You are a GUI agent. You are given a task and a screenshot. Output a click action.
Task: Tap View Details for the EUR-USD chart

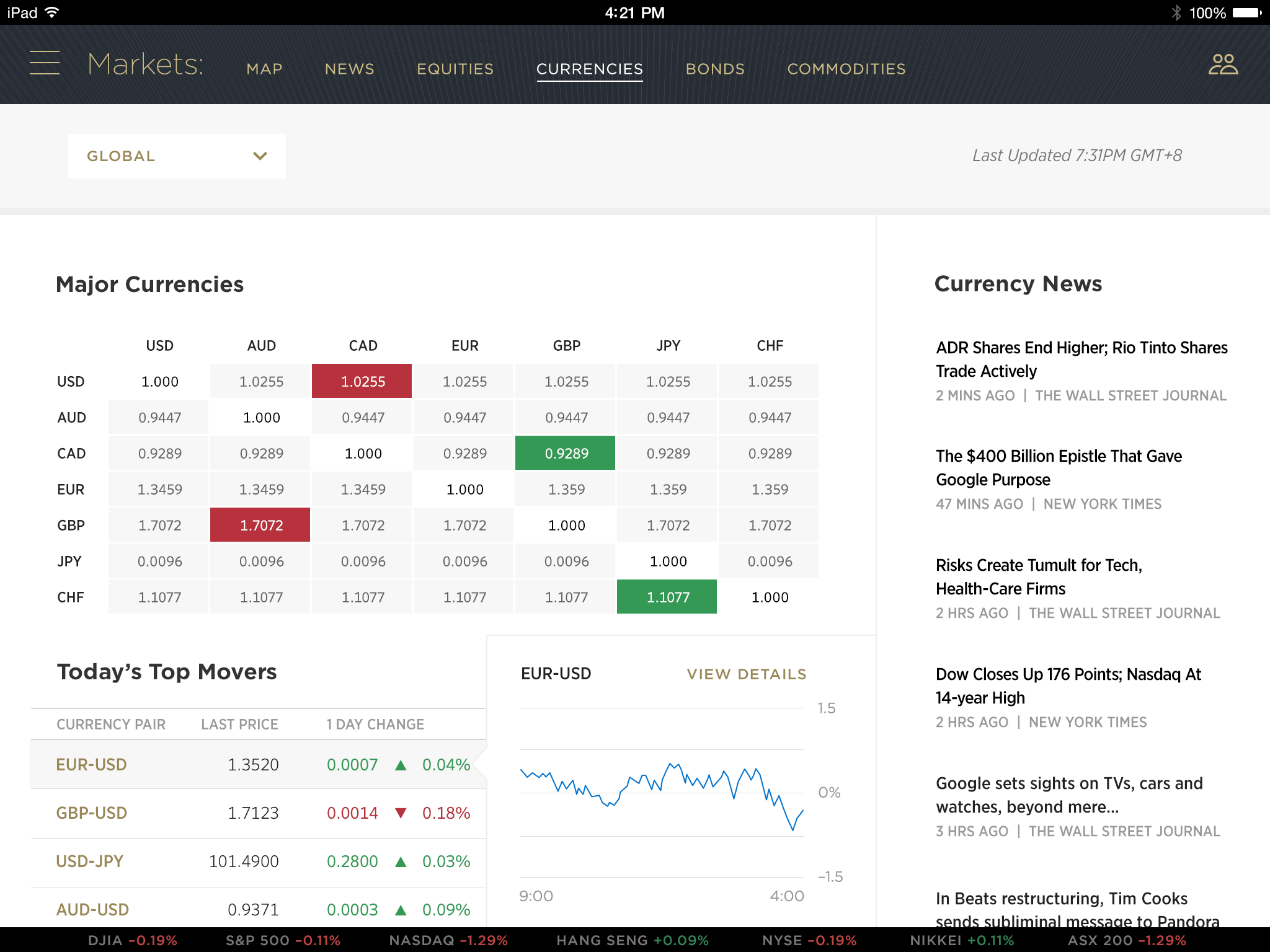tap(747, 674)
